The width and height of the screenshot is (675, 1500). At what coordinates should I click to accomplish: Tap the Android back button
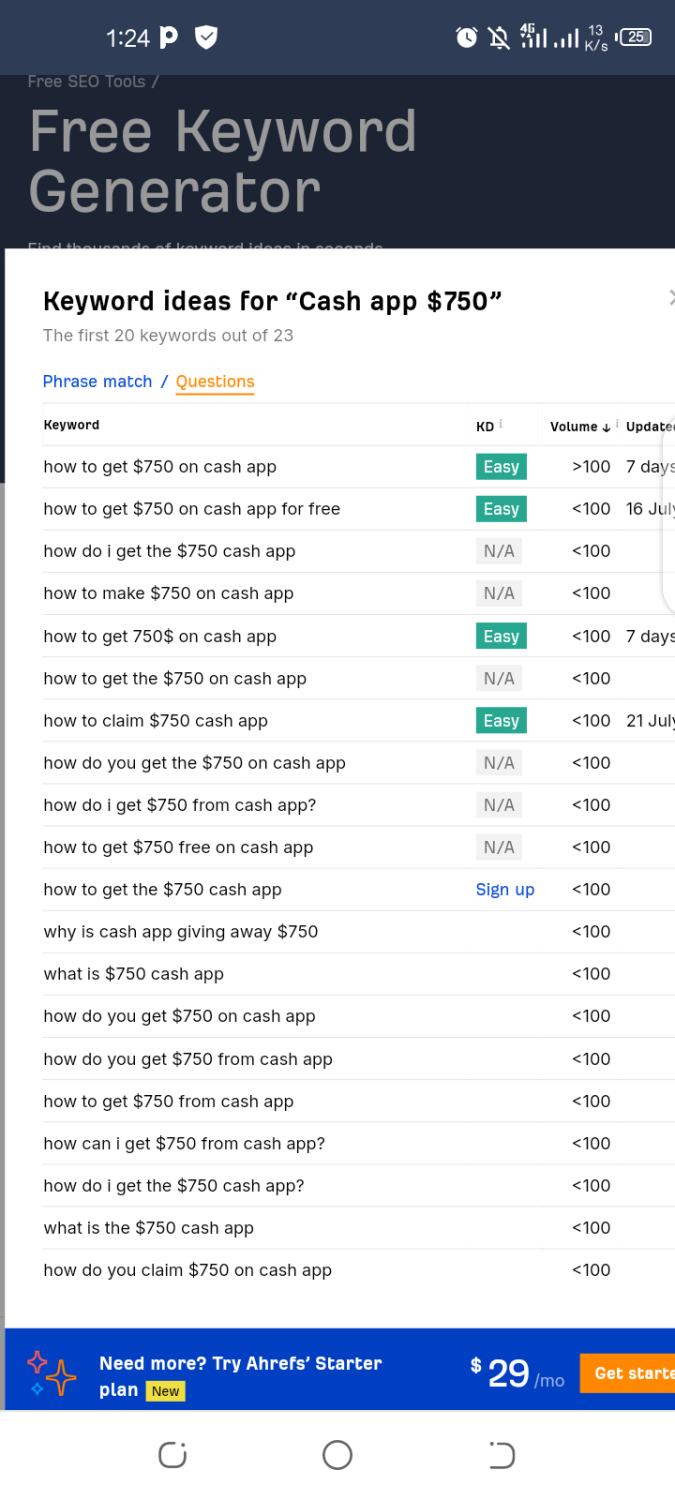502,1455
